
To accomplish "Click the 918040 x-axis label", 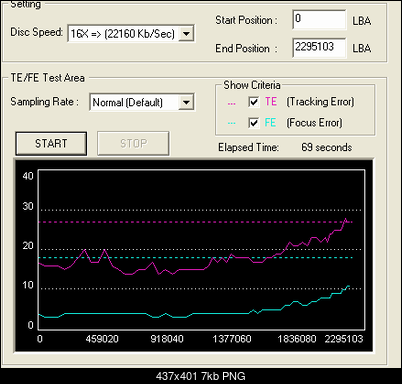I will click(167, 339).
